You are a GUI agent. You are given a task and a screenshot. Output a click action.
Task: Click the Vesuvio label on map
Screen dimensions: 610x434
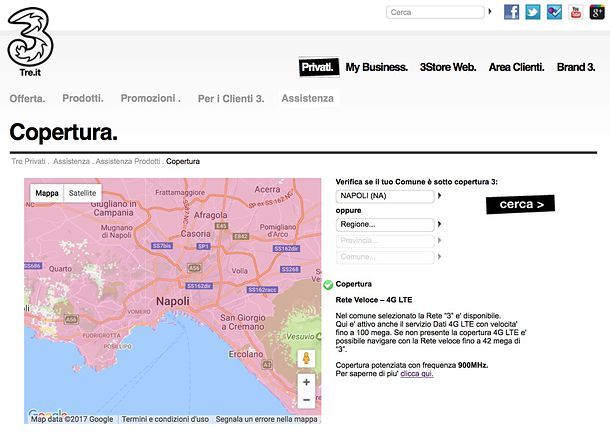coord(301,336)
